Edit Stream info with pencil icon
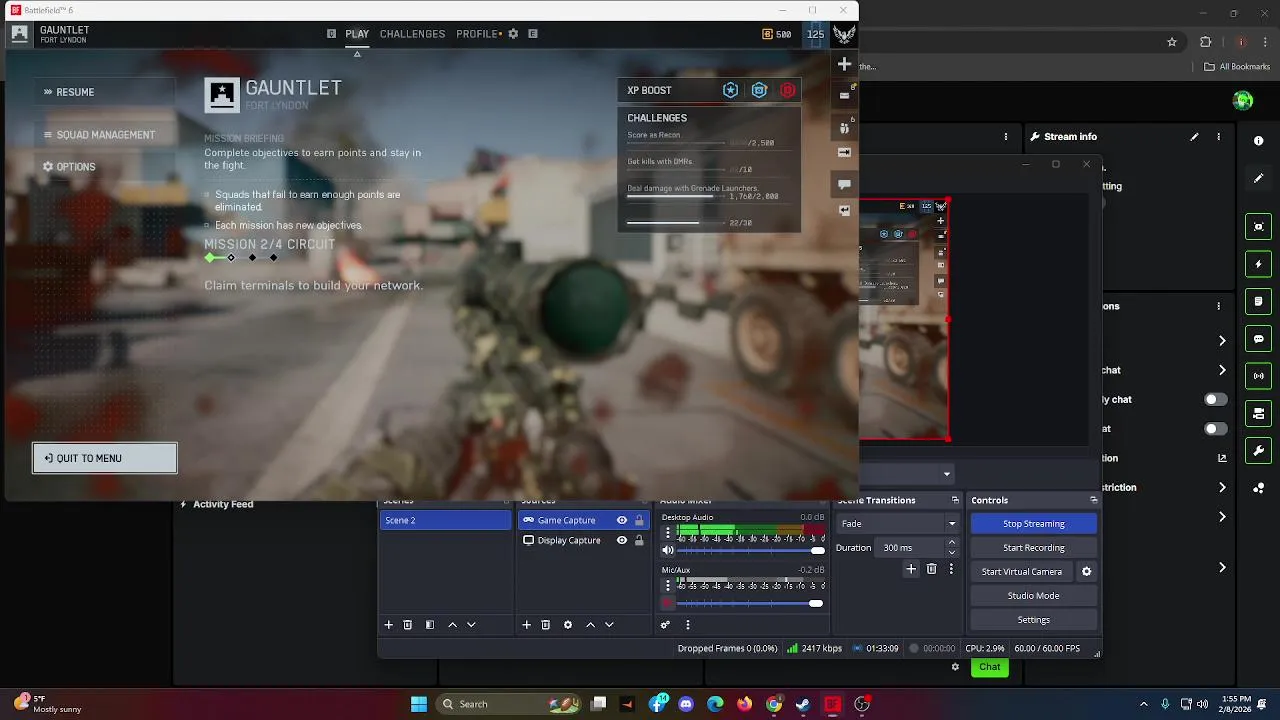 pyautogui.click(x=1194, y=137)
